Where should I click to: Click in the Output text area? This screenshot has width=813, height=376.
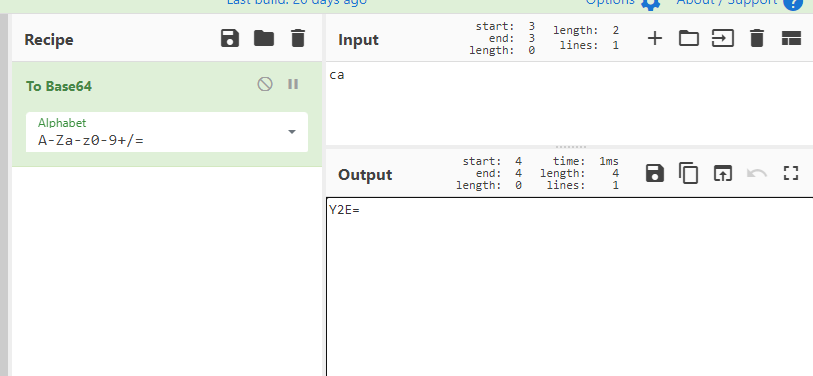569,287
